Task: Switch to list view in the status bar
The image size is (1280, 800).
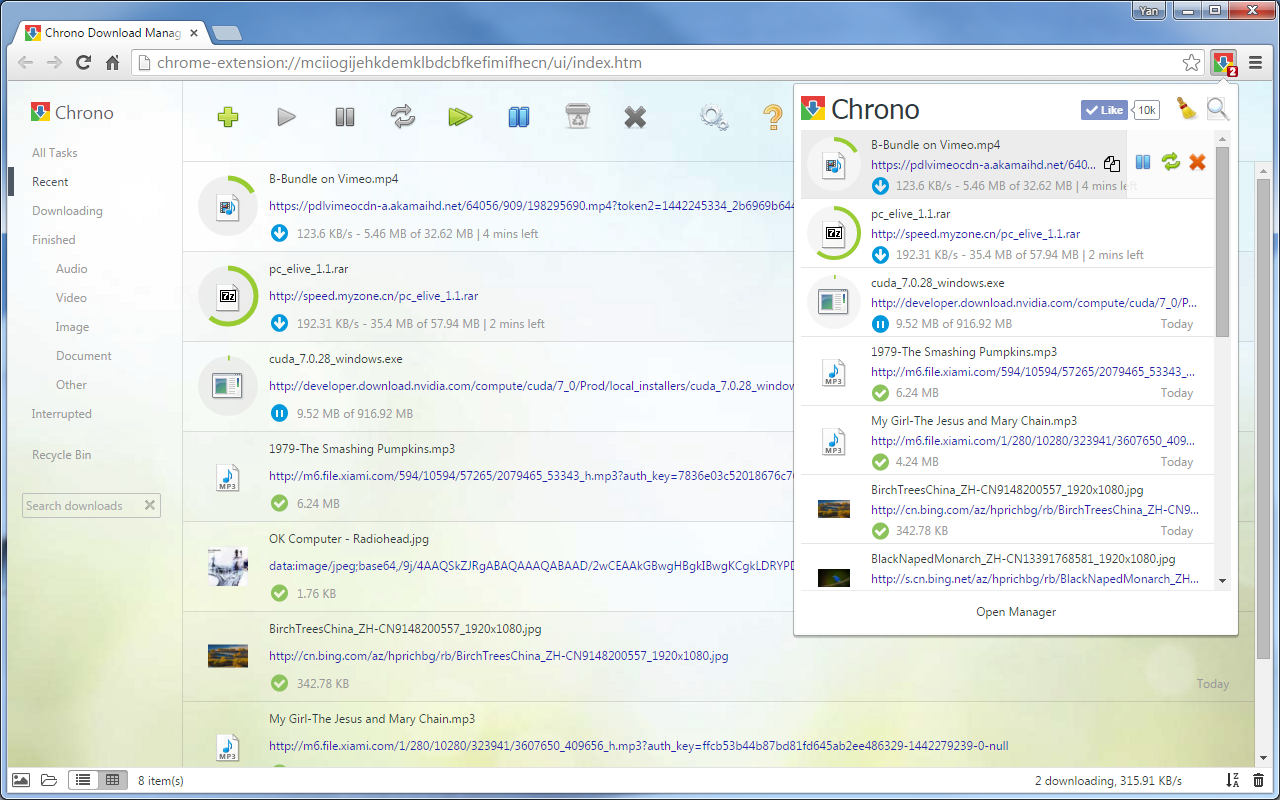Action: [83, 780]
